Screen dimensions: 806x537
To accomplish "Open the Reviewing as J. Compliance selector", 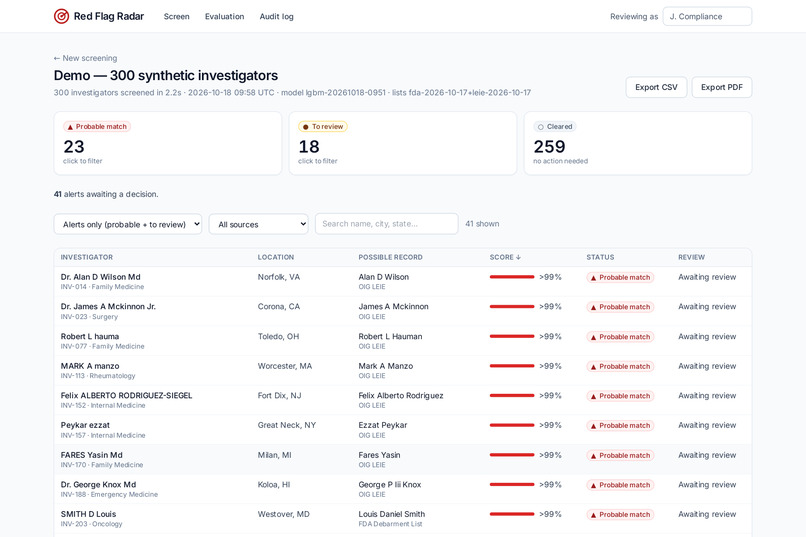I will point(707,16).
